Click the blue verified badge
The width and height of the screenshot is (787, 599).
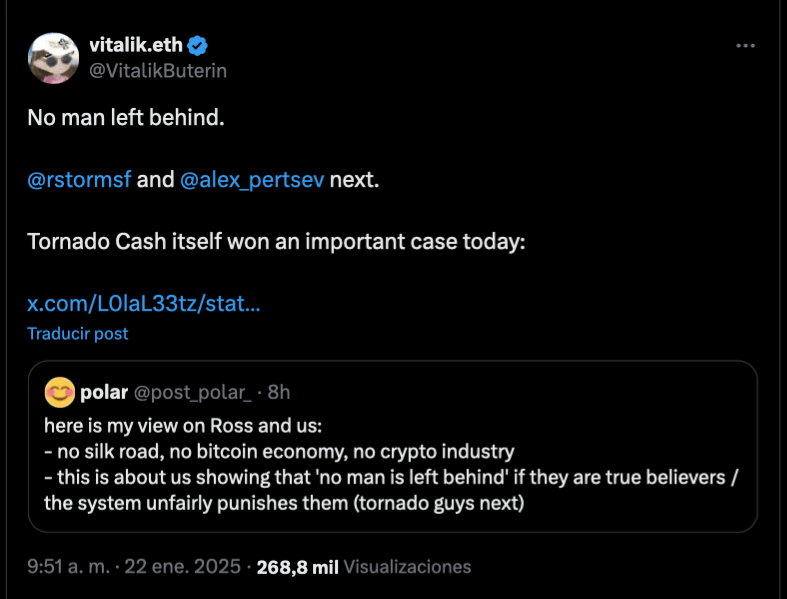tap(199, 45)
